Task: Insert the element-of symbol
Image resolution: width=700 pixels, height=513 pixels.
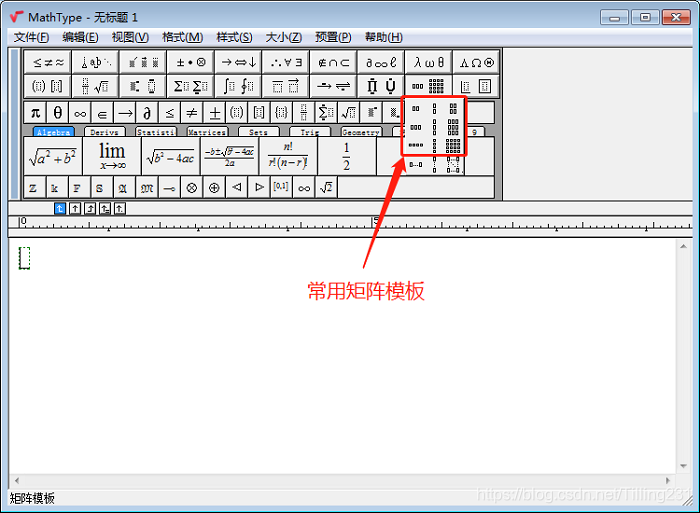Action: tap(102, 113)
